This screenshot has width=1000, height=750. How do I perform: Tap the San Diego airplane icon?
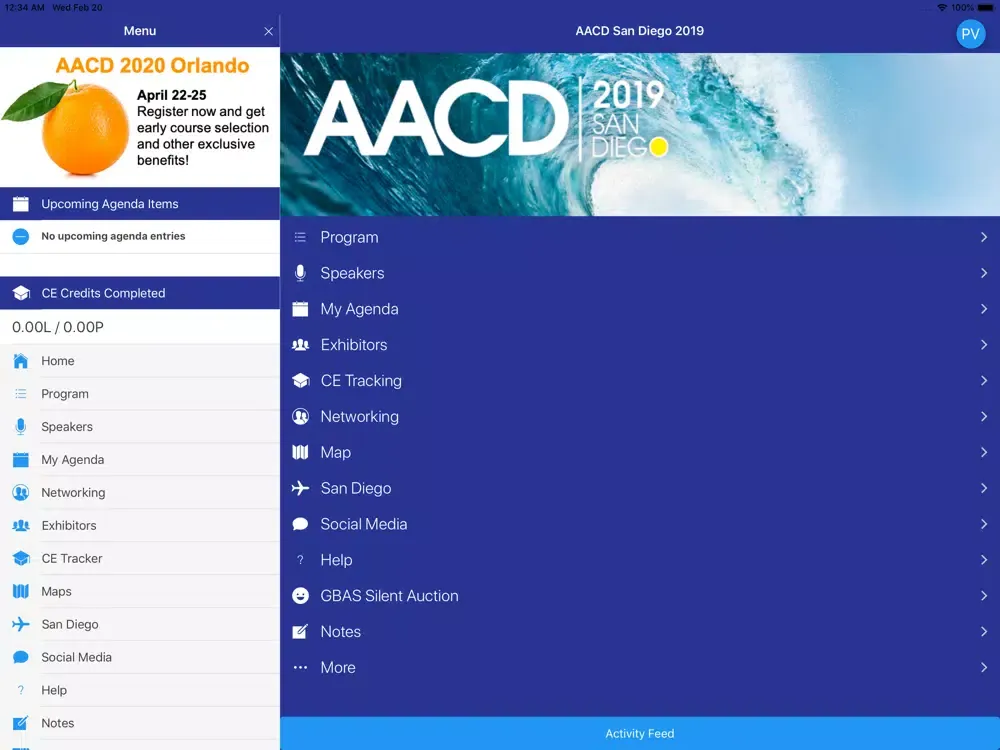click(x=298, y=488)
